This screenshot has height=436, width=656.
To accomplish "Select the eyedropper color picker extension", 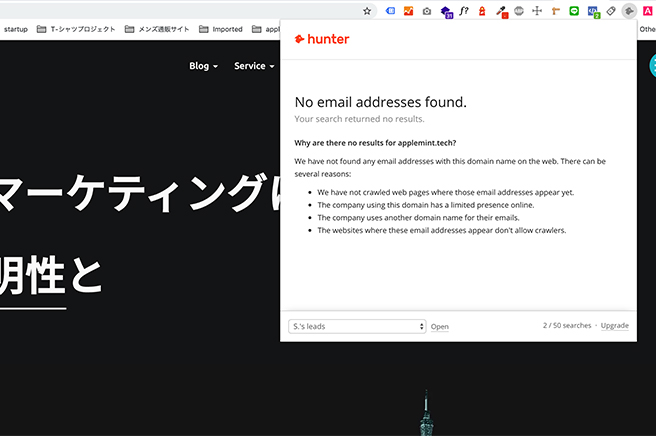I will click(x=501, y=12).
